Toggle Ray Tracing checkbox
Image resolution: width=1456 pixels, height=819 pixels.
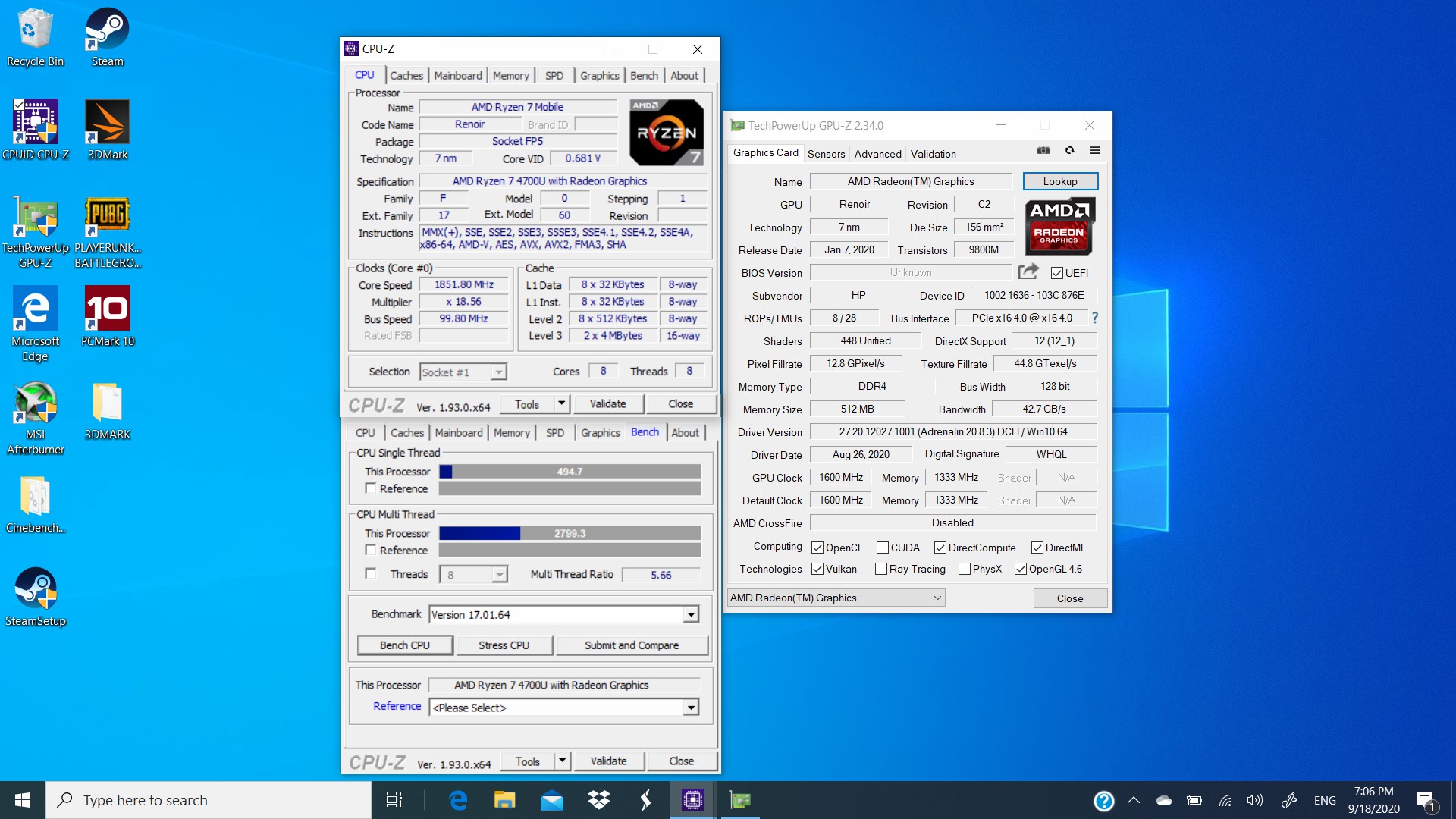880,569
